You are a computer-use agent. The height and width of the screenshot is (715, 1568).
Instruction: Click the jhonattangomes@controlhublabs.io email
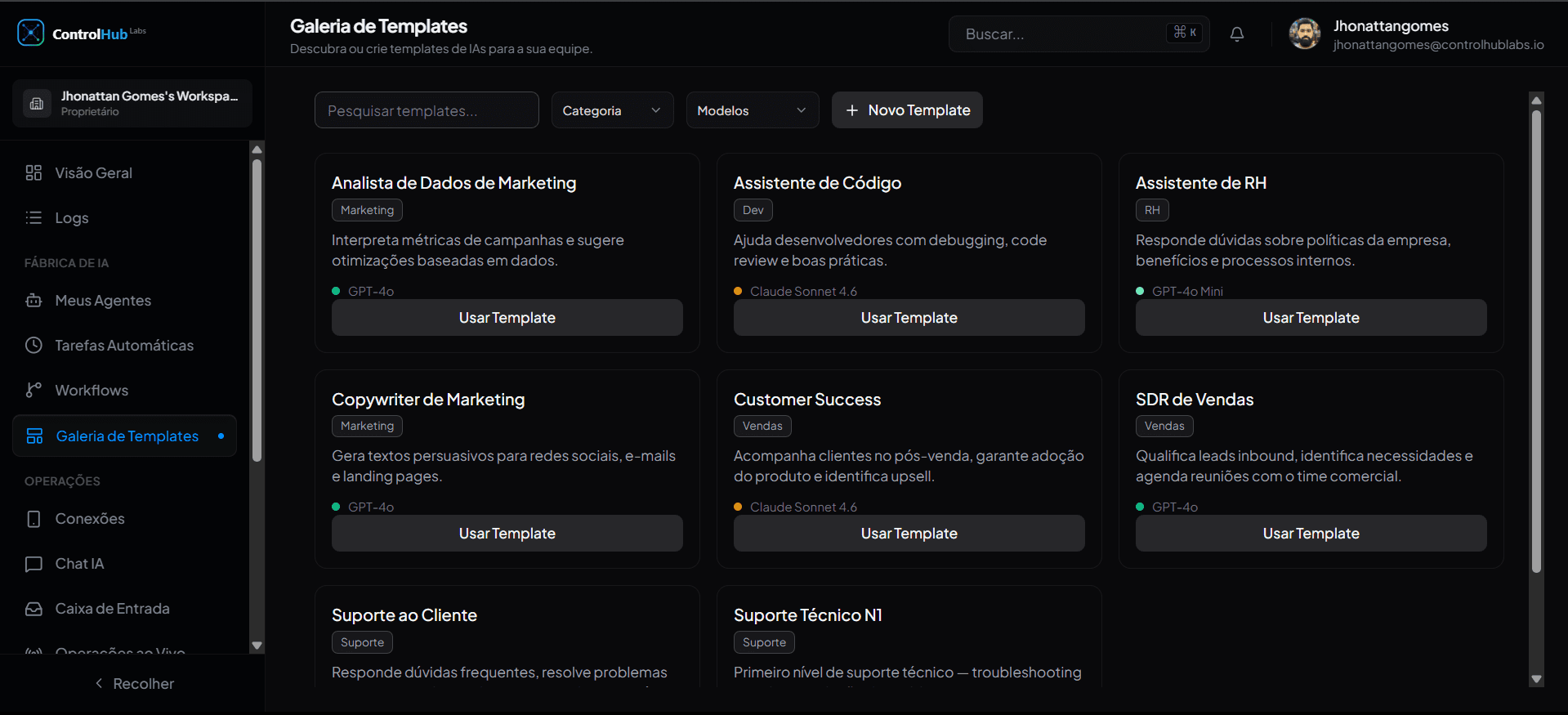1438,45
